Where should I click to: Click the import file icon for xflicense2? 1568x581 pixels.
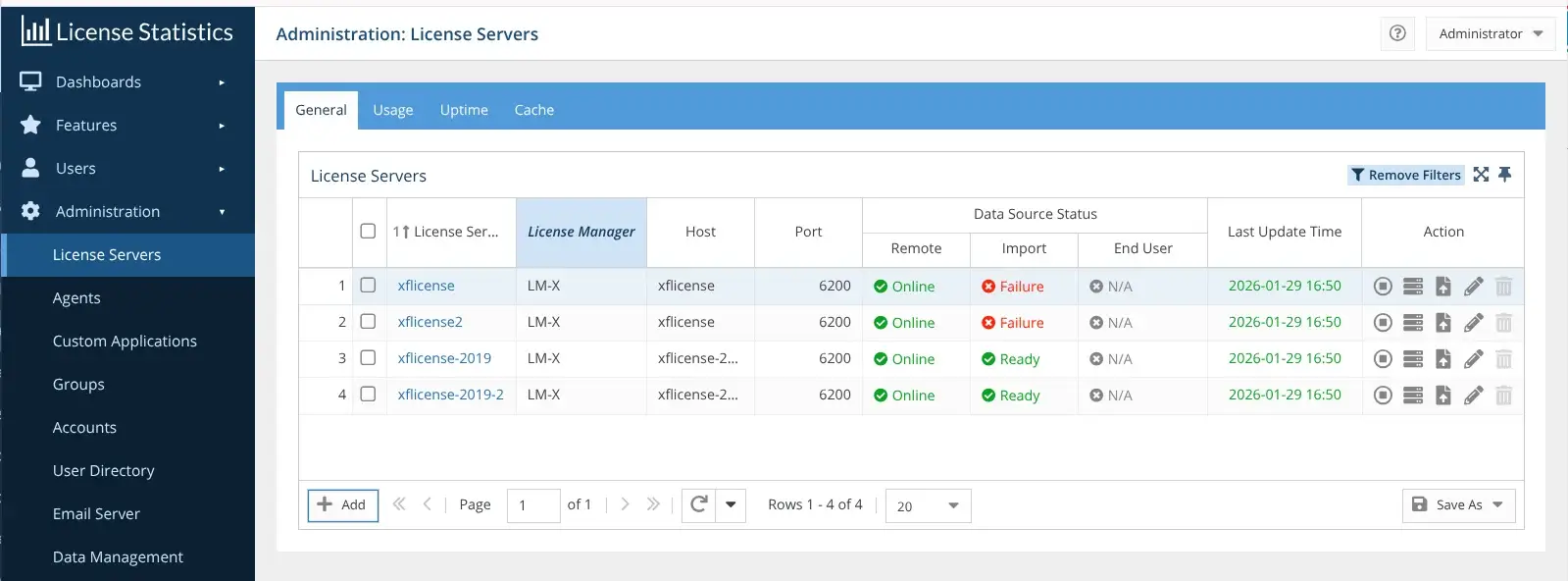pos(1443,323)
